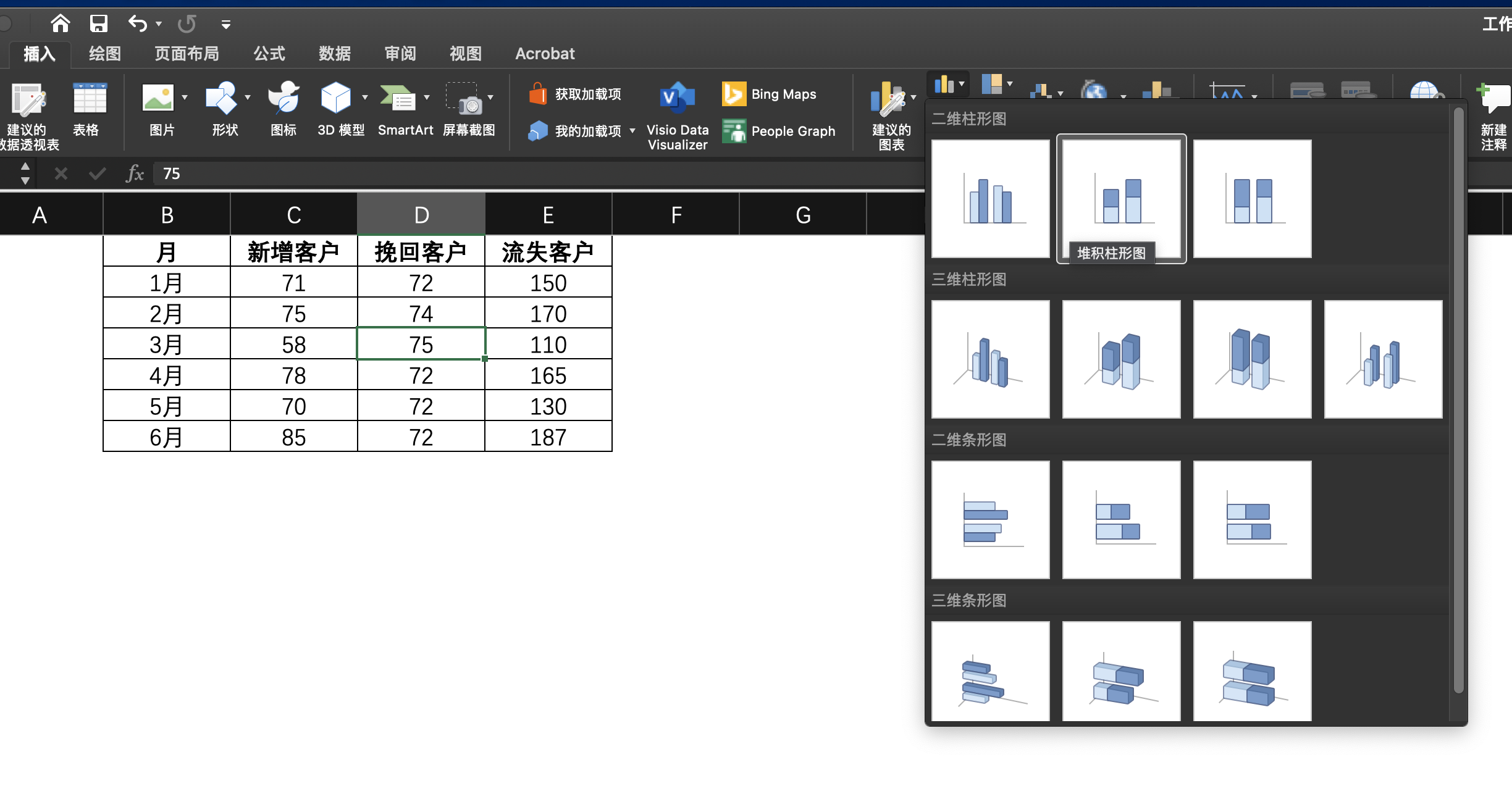Select the 图标 icons tool

283,110
